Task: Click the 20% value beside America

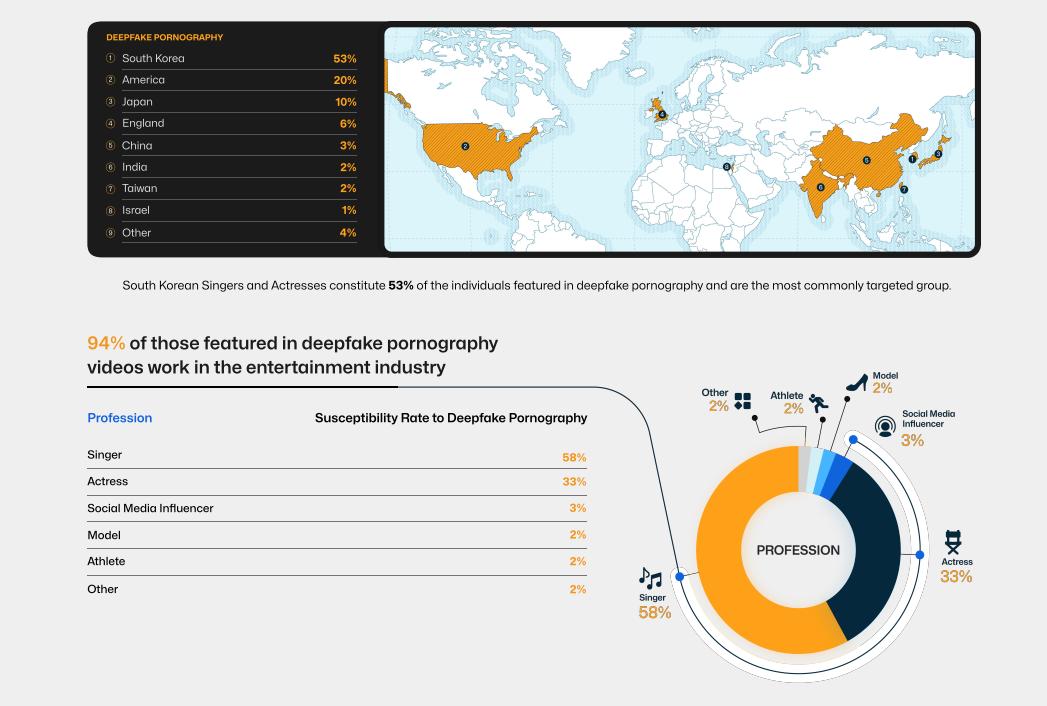Action: pos(345,80)
